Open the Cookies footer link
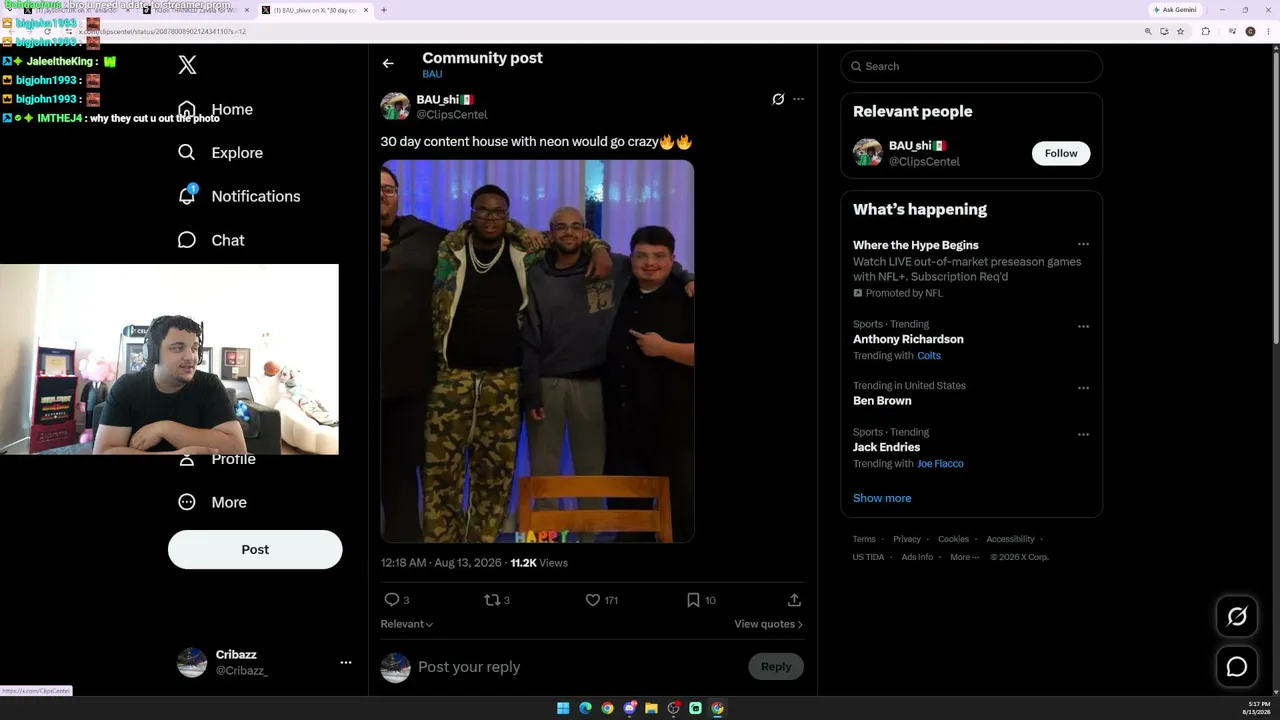1280x720 pixels. pyautogui.click(x=953, y=539)
